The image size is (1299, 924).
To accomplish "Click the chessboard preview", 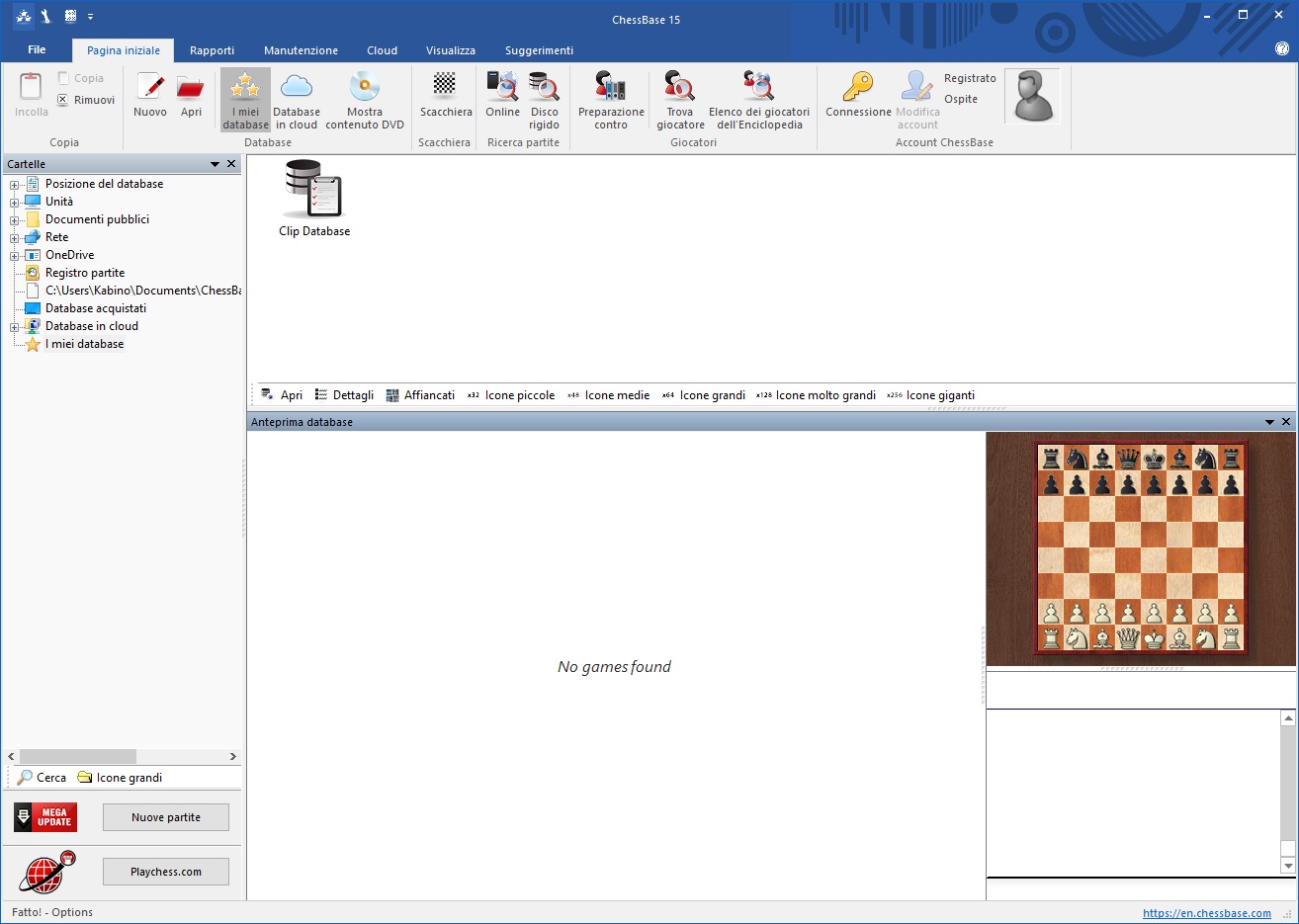I will pos(1141,548).
